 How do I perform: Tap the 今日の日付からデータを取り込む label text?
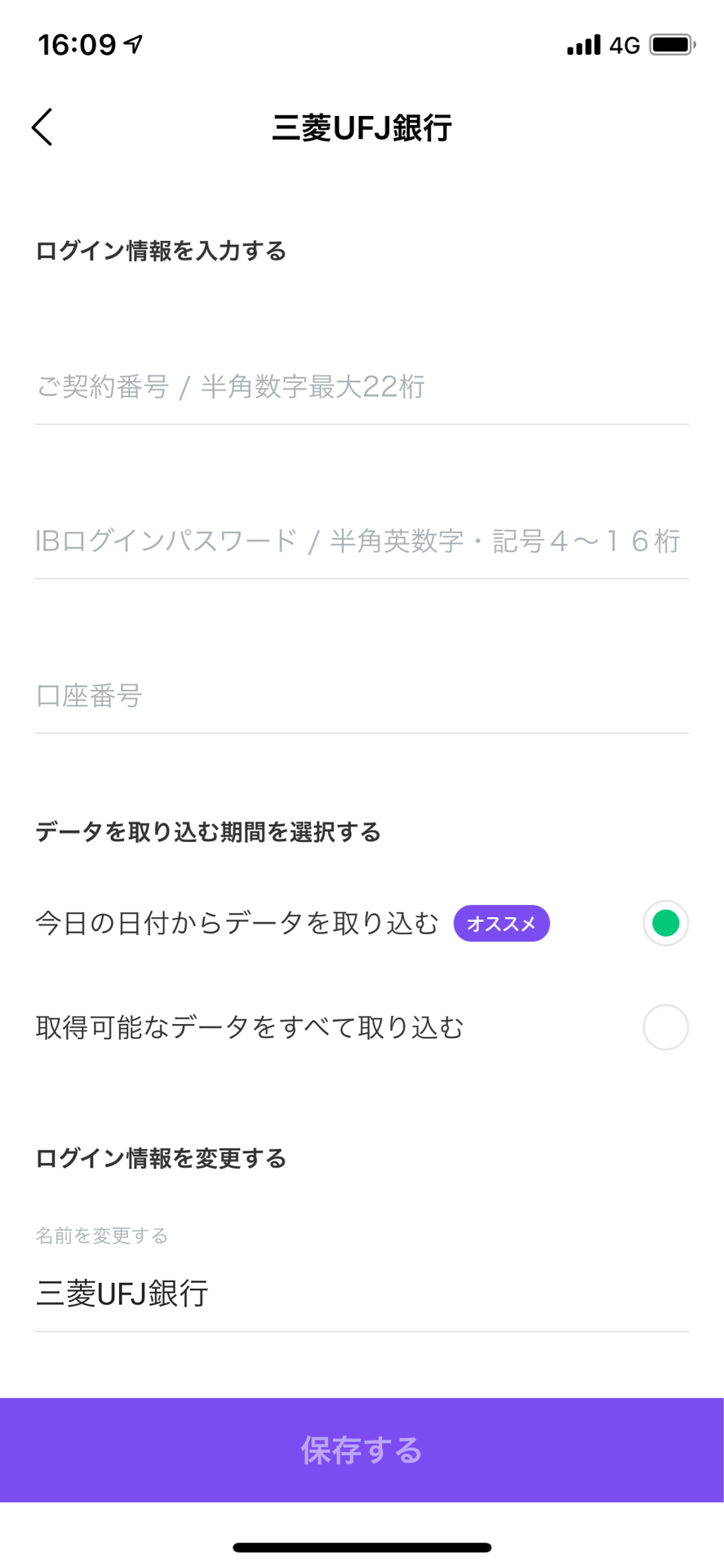pyautogui.click(x=237, y=924)
